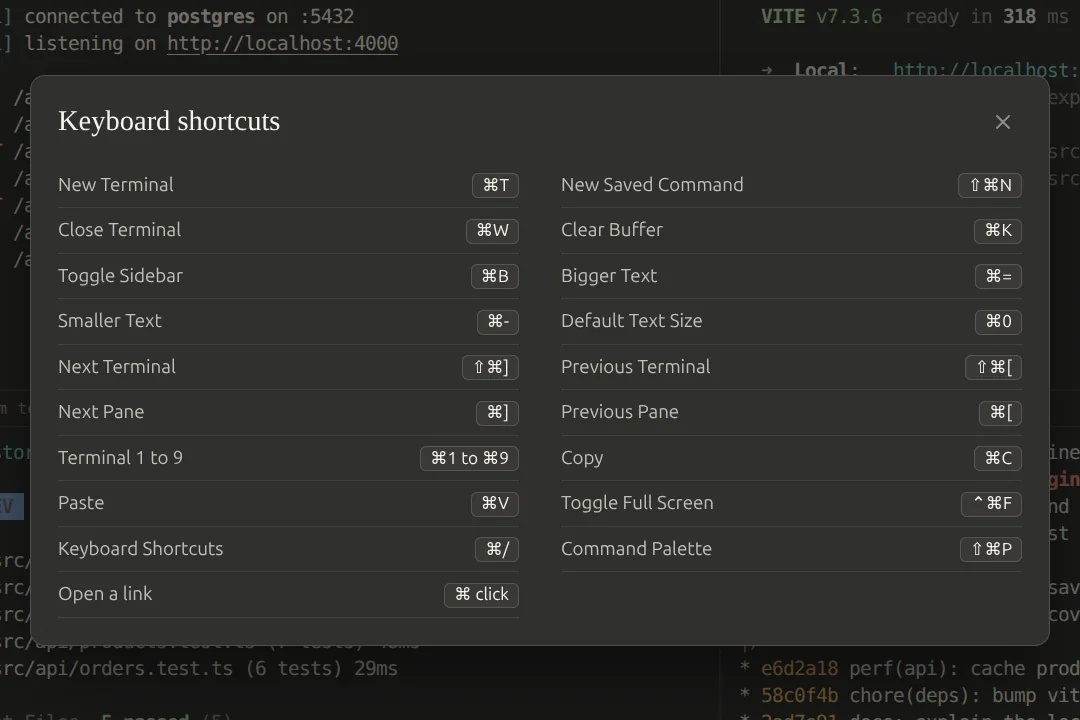Click the 'Default Text Size' label

632,321
